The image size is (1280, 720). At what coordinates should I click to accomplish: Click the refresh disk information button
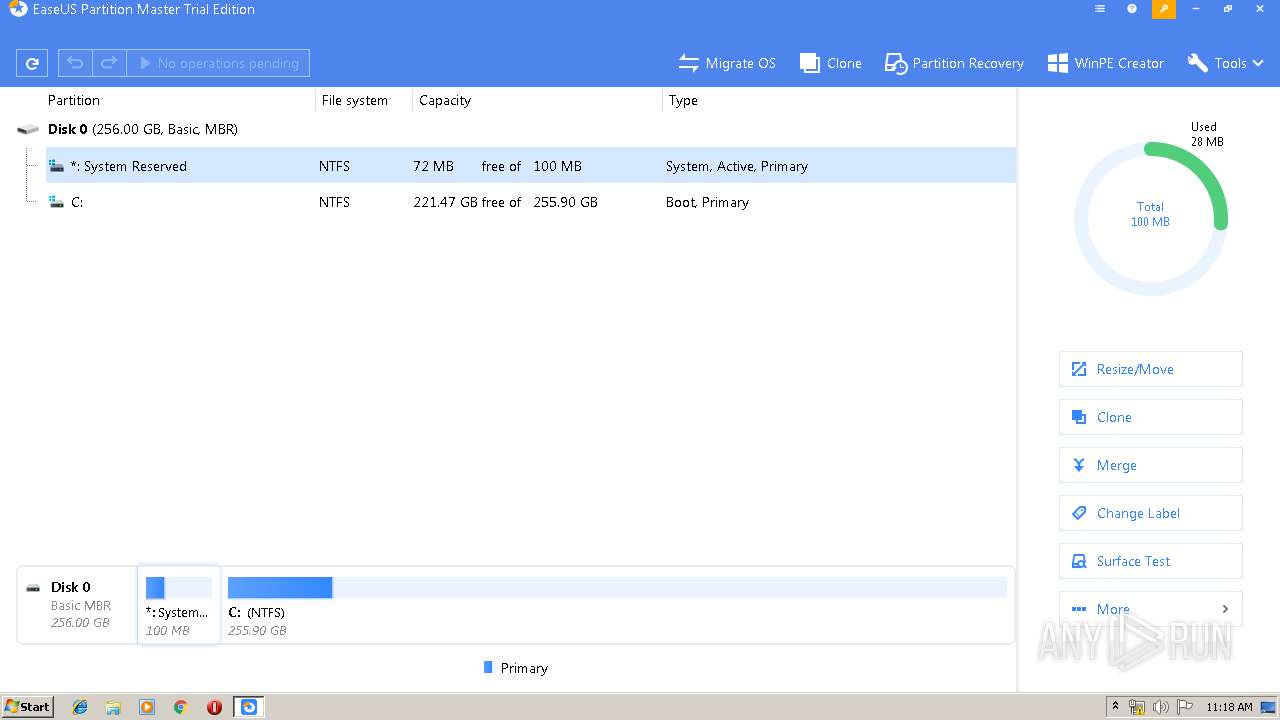(32, 63)
